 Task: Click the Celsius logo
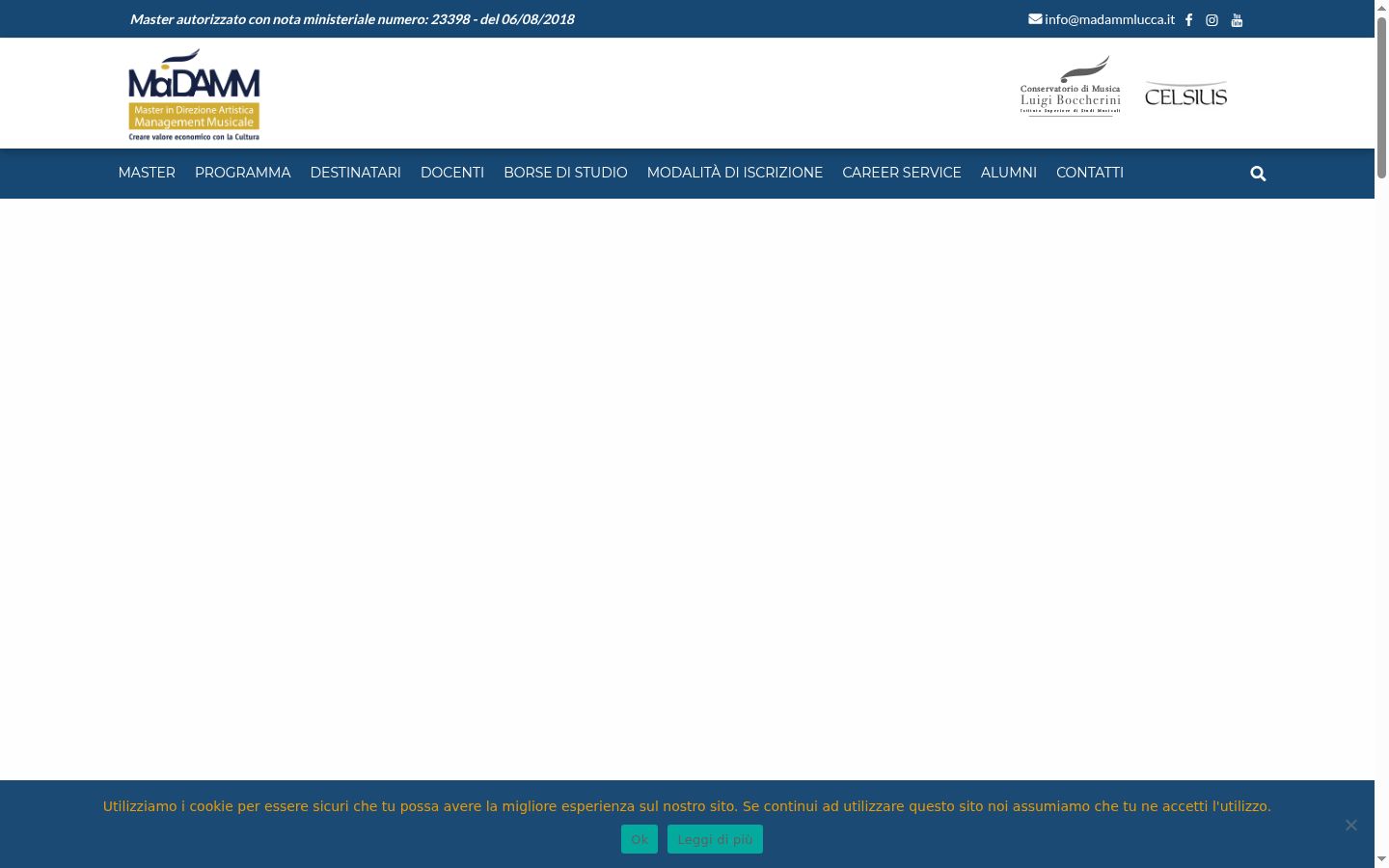click(x=1185, y=94)
